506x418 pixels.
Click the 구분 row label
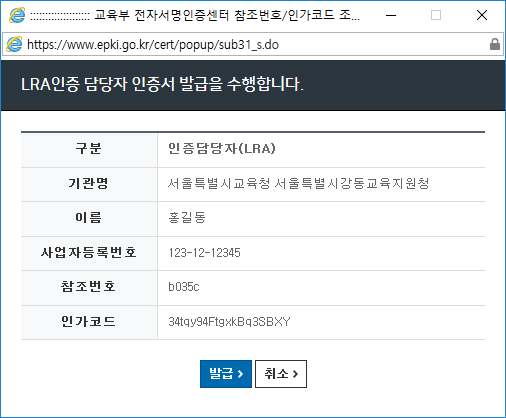click(x=88, y=148)
